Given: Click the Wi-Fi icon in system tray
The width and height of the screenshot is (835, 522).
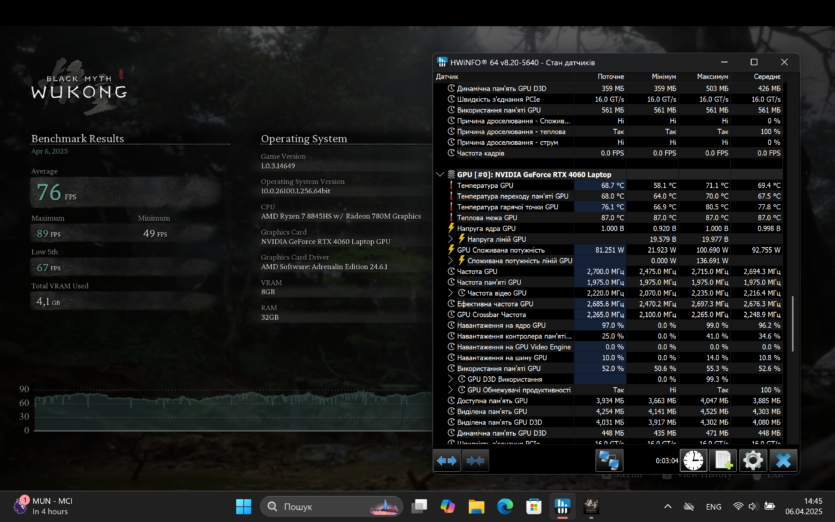Looking at the screenshot, I should [x=738, y=507].
